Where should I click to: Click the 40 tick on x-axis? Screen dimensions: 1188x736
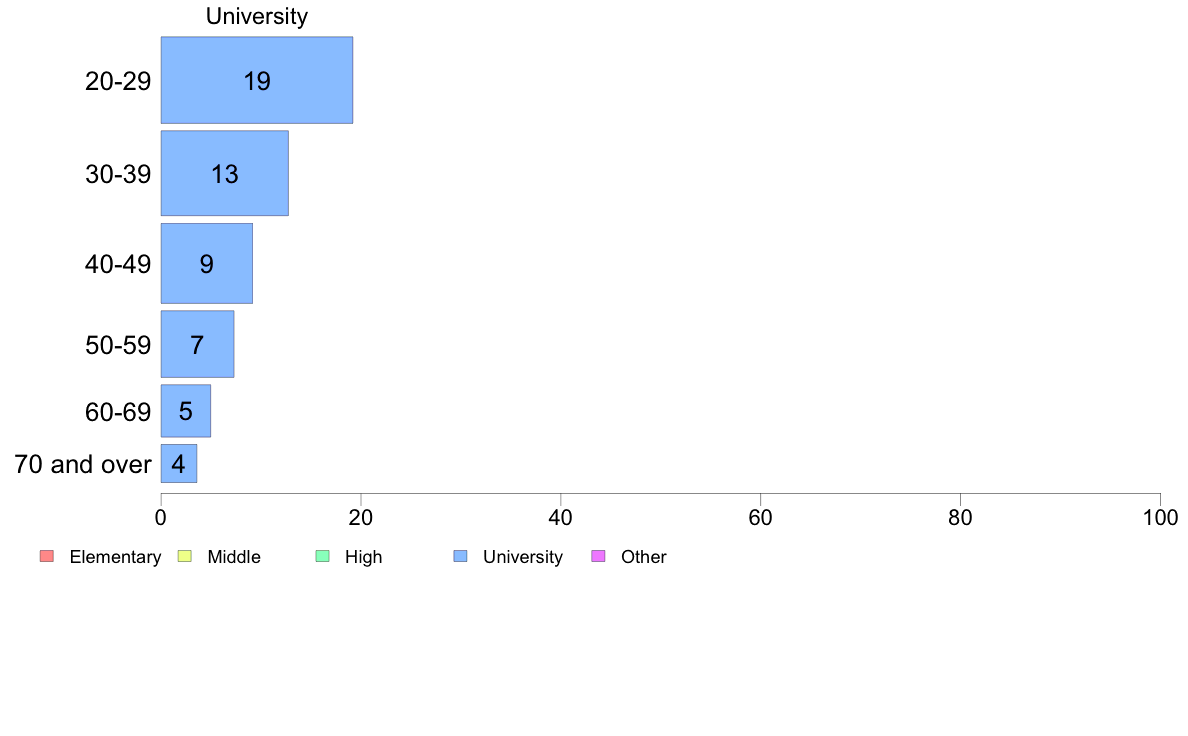coord(561,518)
